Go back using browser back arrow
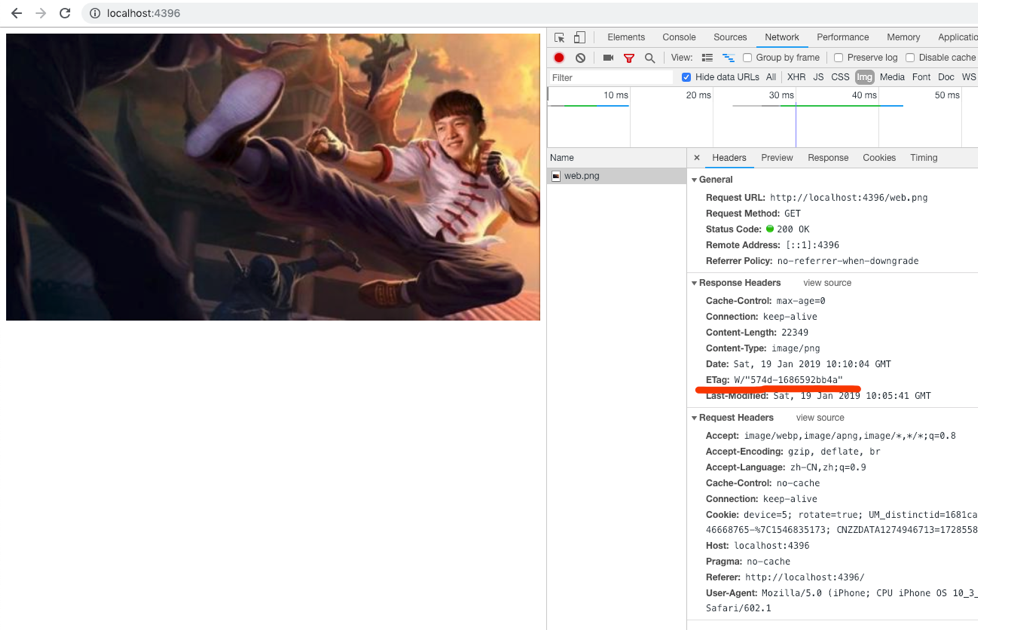Image resolution: width=1020 pixels, height=630 pixels. (17, 13)
